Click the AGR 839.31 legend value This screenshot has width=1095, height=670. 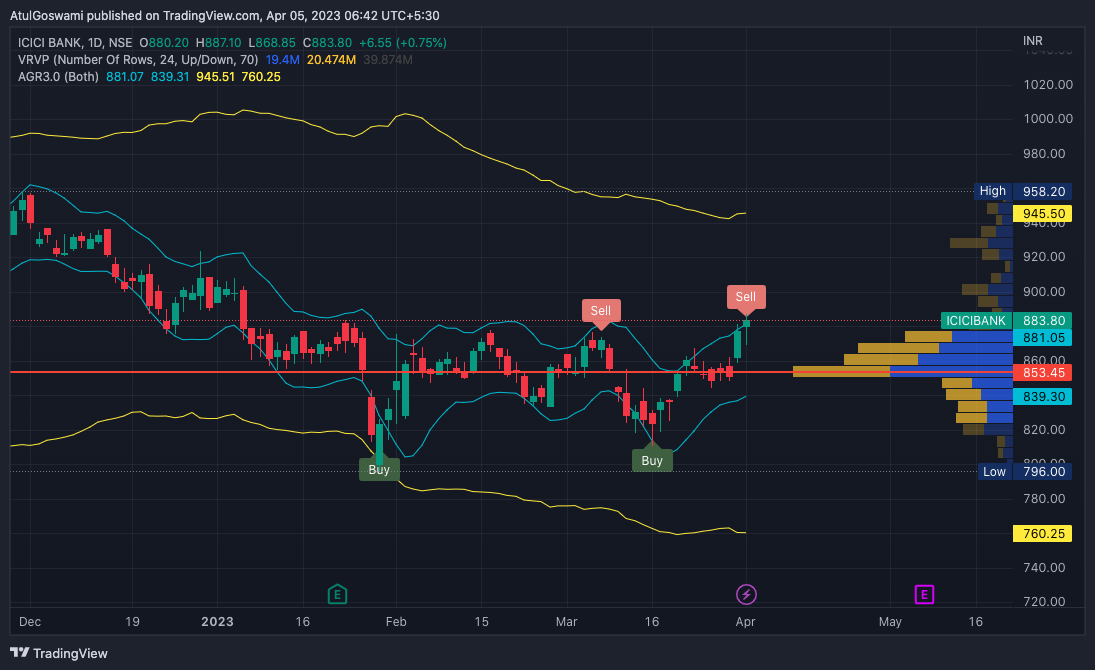coord(170,77)
